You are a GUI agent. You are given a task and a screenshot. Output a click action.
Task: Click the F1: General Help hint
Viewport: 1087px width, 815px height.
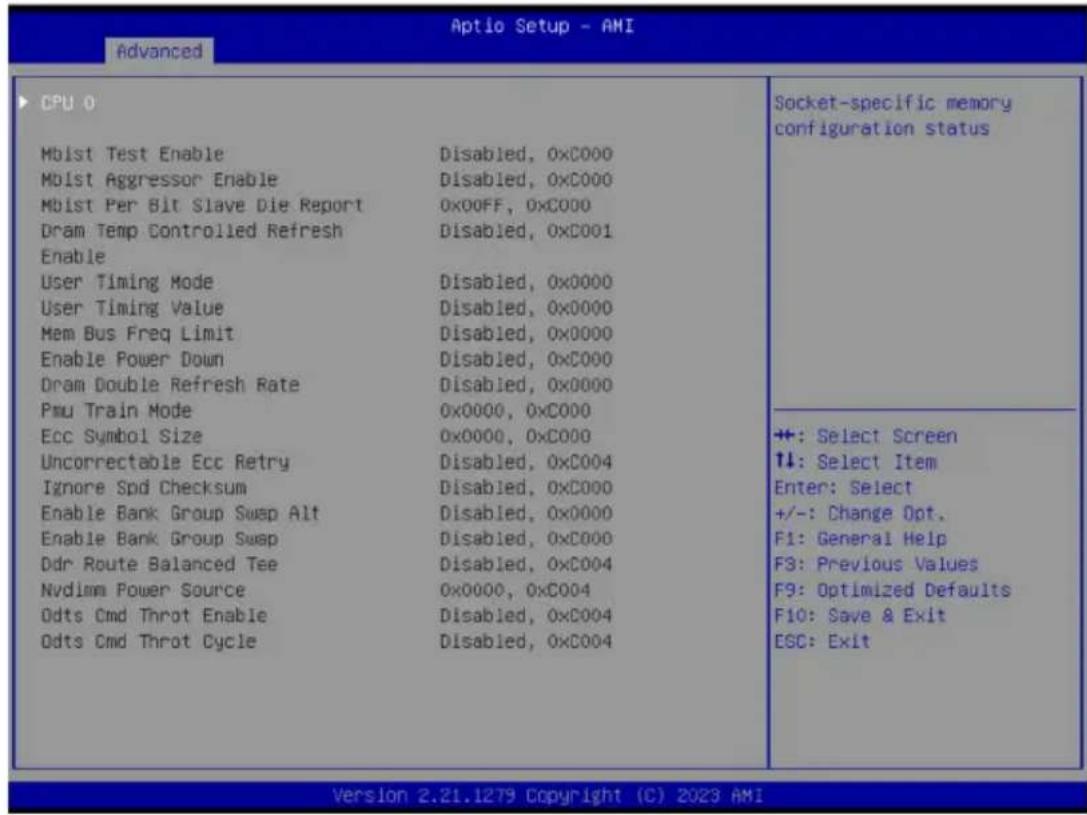coord(860,538)
